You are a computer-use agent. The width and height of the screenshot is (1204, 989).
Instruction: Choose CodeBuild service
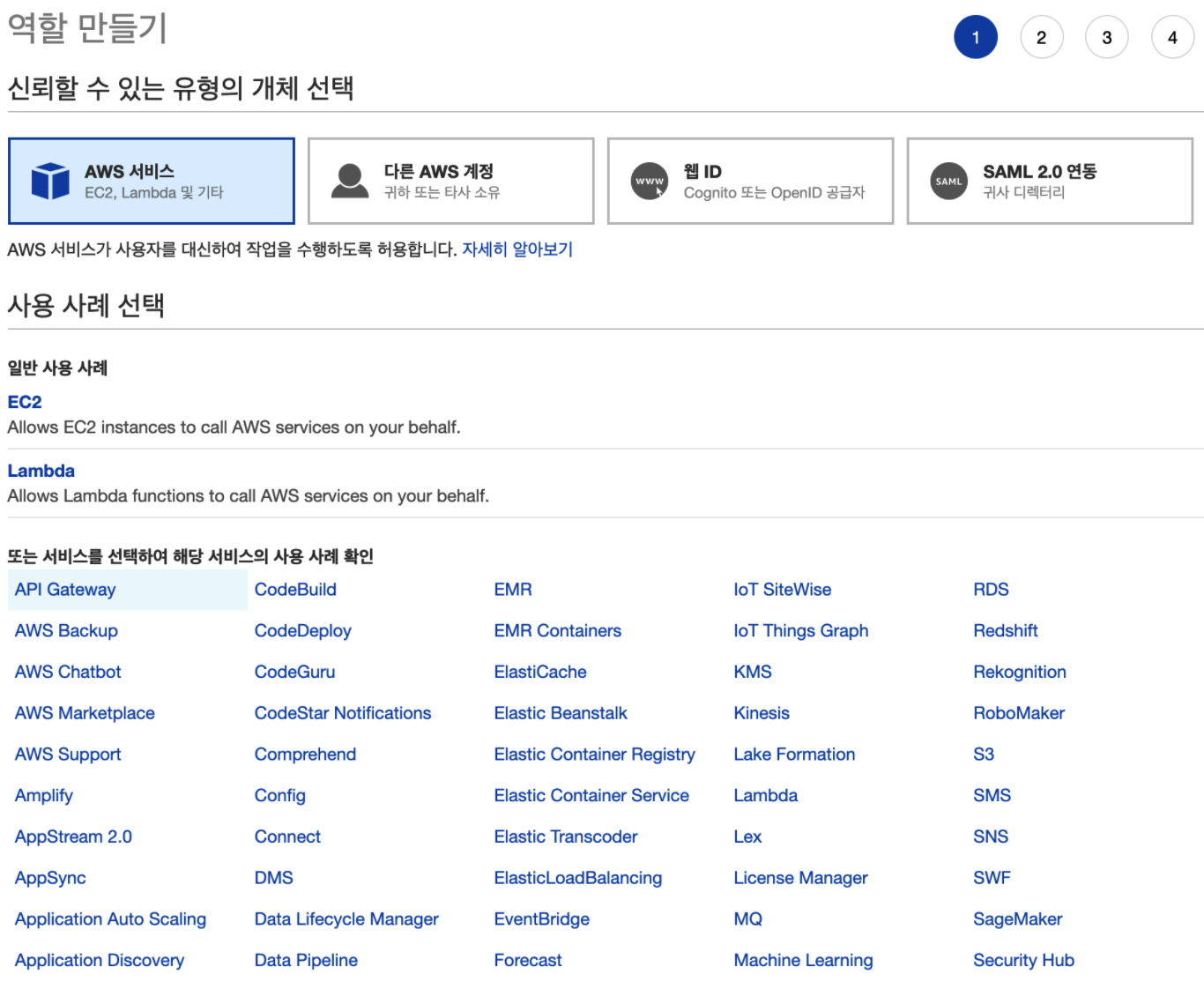click(x=295, y=590)
